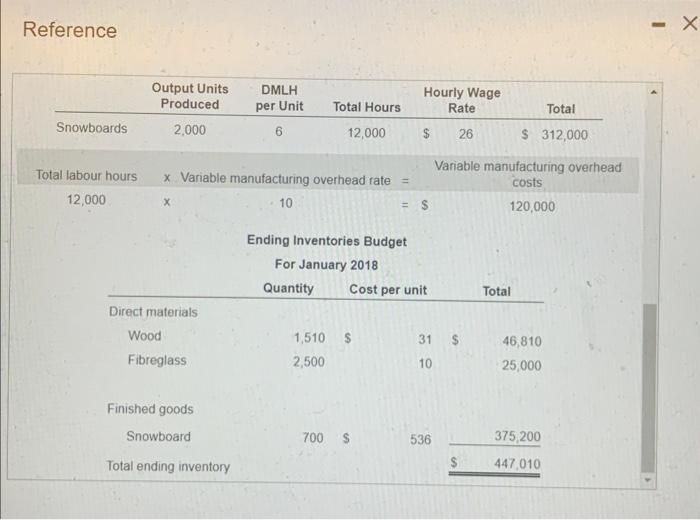Click the Snowboards row label
The width and height of the screenshot is (700, 520).
pos(92,128)
